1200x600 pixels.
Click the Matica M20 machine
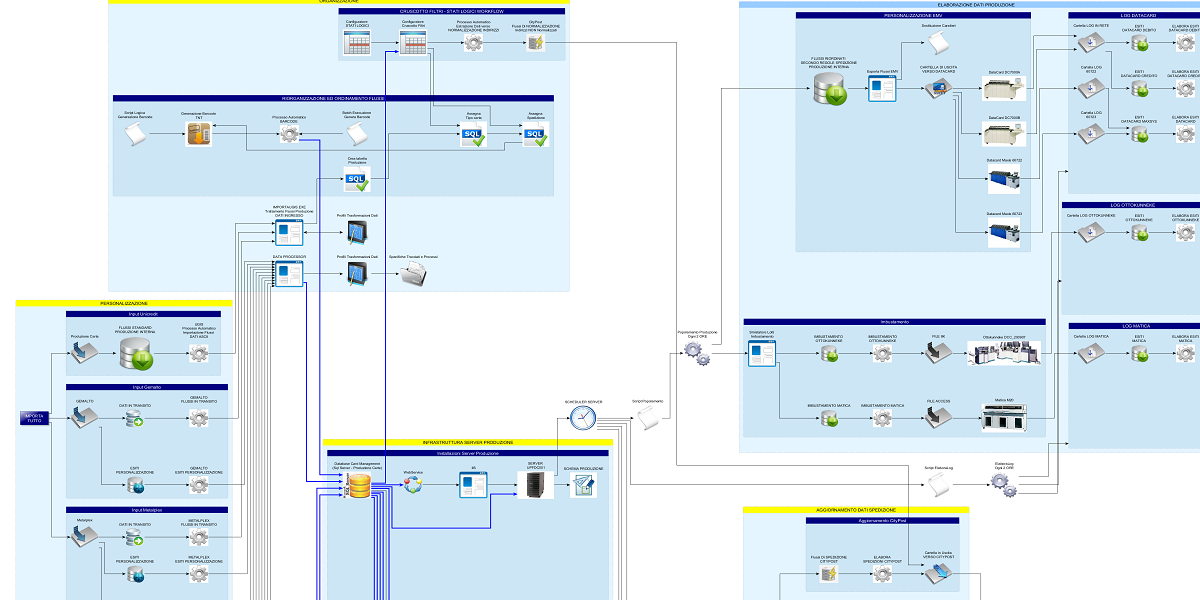click(1004, 419)
